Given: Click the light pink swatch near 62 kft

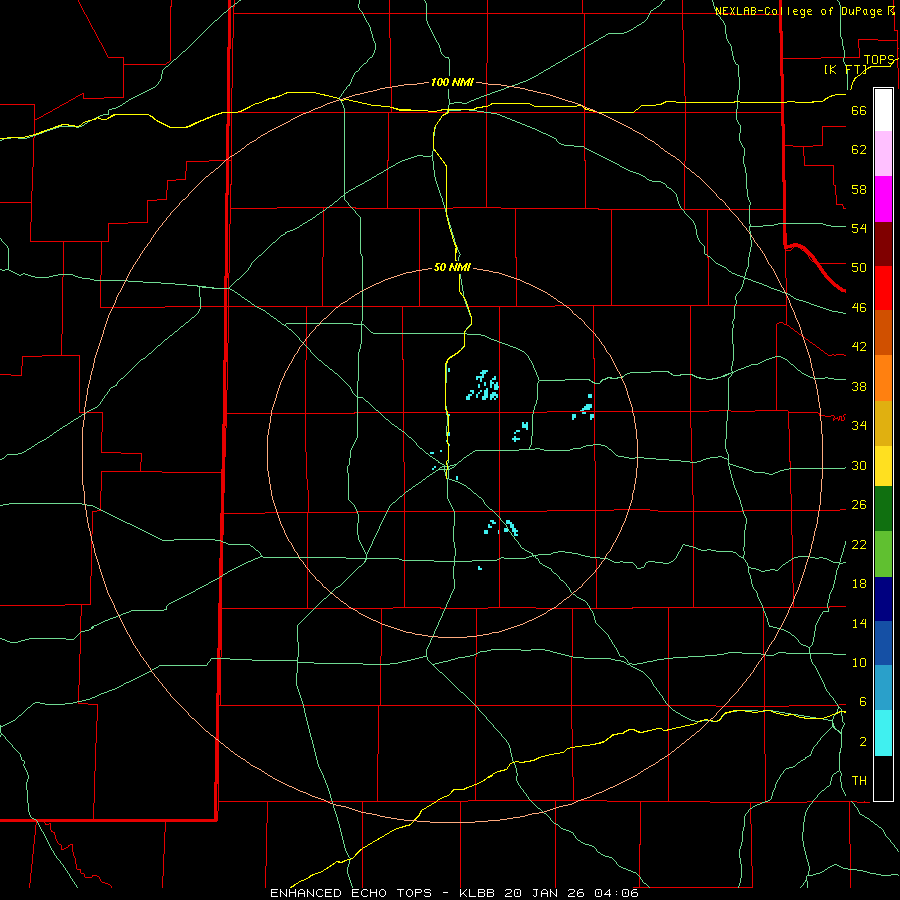Looking at the screenshot, I should pyautogui.click(x=883, y=153).
